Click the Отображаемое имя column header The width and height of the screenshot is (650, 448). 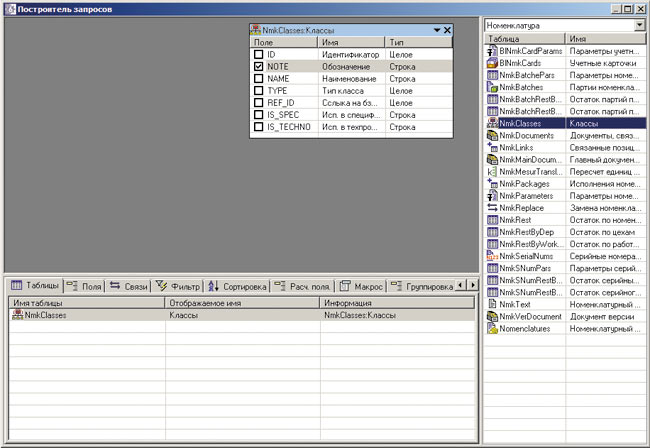click(242, 302)
